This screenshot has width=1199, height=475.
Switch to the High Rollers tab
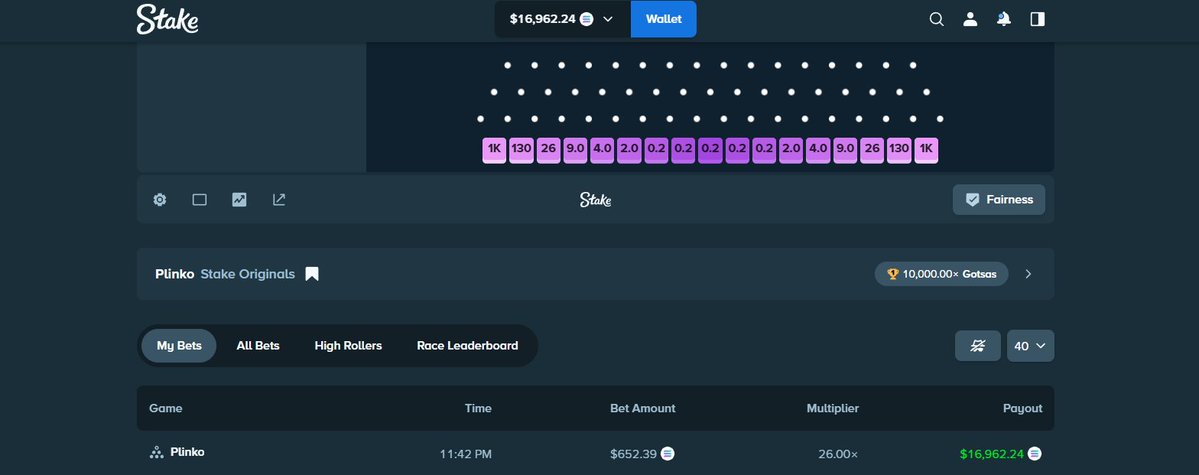[x=348, y=346]
